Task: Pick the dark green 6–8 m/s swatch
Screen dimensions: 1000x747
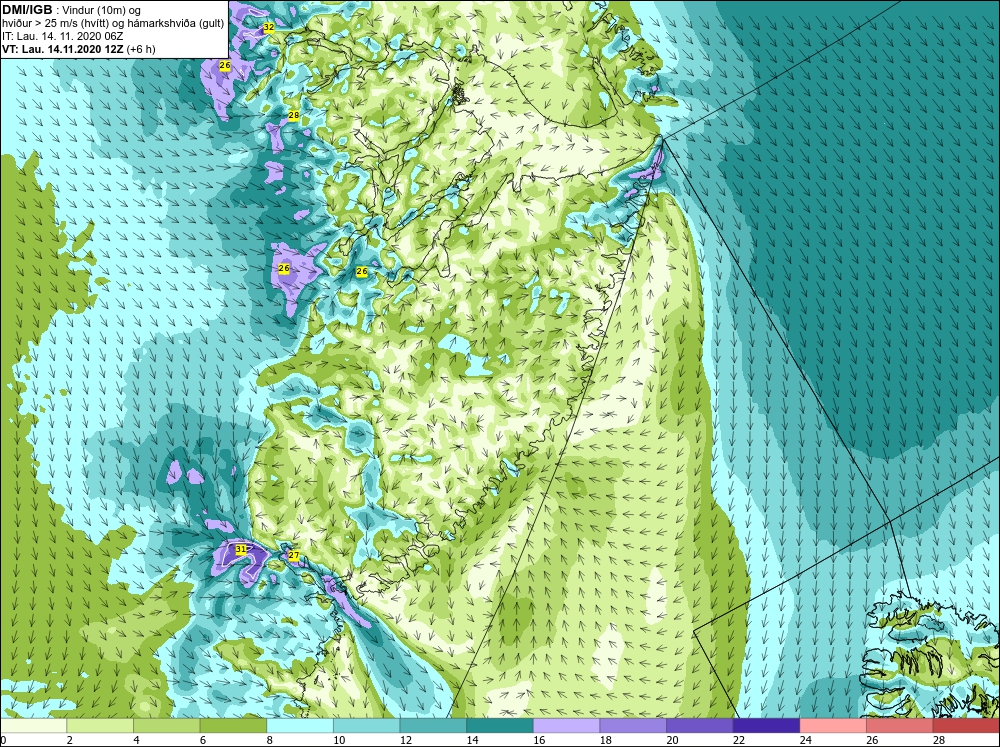Action: click(233, 726)
